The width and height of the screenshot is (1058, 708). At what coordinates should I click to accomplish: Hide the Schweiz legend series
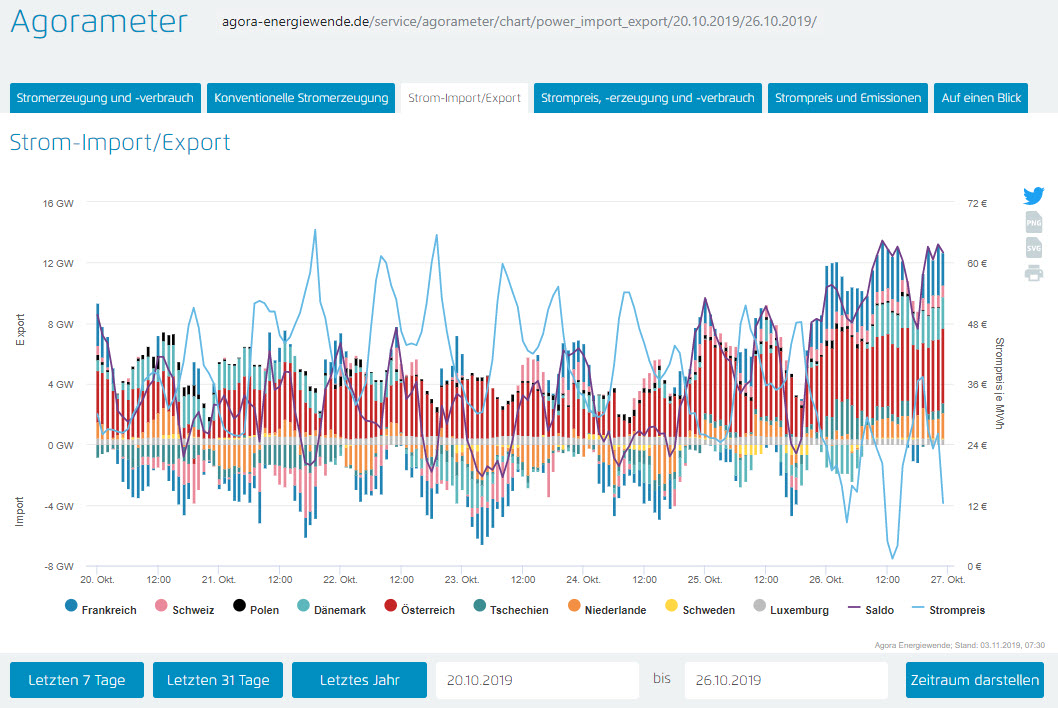pyautogui.click(x=185, y=609)
